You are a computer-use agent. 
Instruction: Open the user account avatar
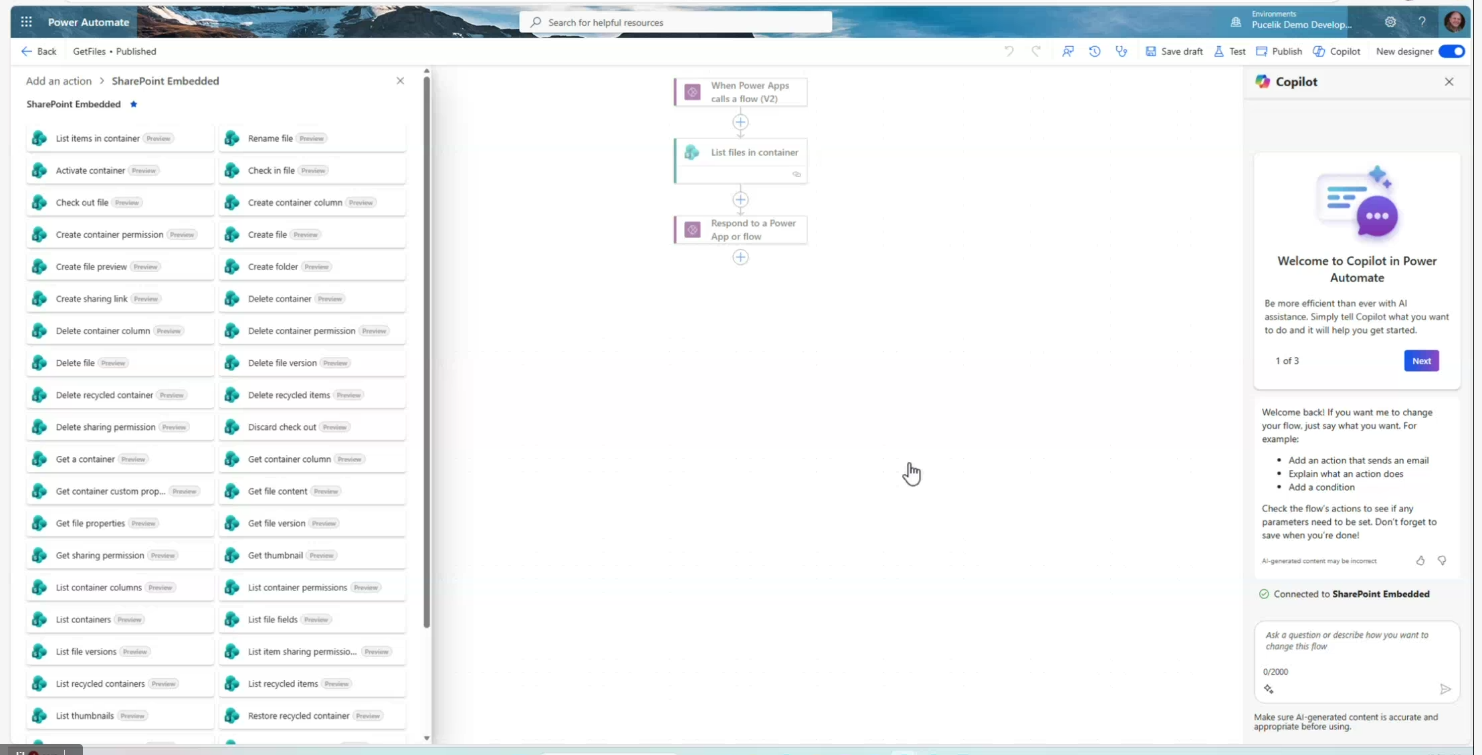(1454, 22)
